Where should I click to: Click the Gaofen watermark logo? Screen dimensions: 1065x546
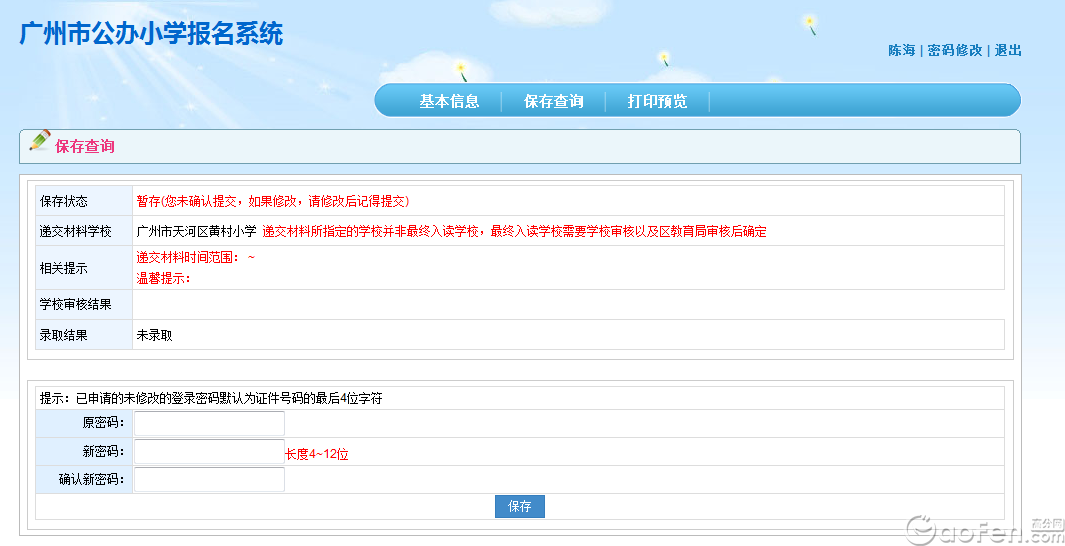click(x=982, y=528)
